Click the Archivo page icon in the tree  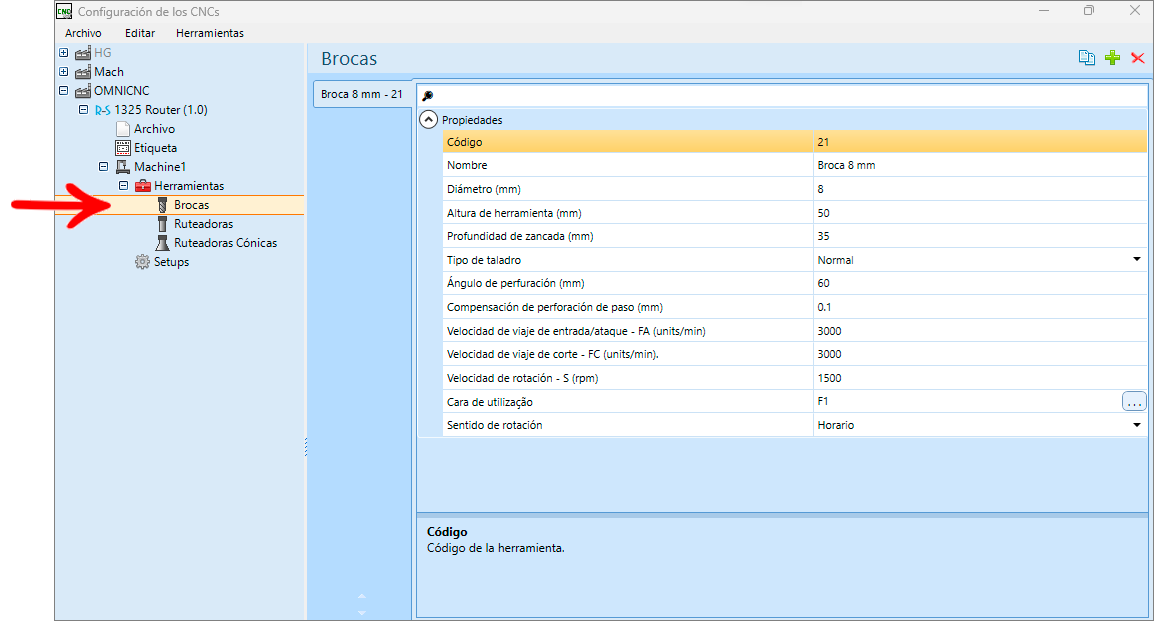(123, 129)
